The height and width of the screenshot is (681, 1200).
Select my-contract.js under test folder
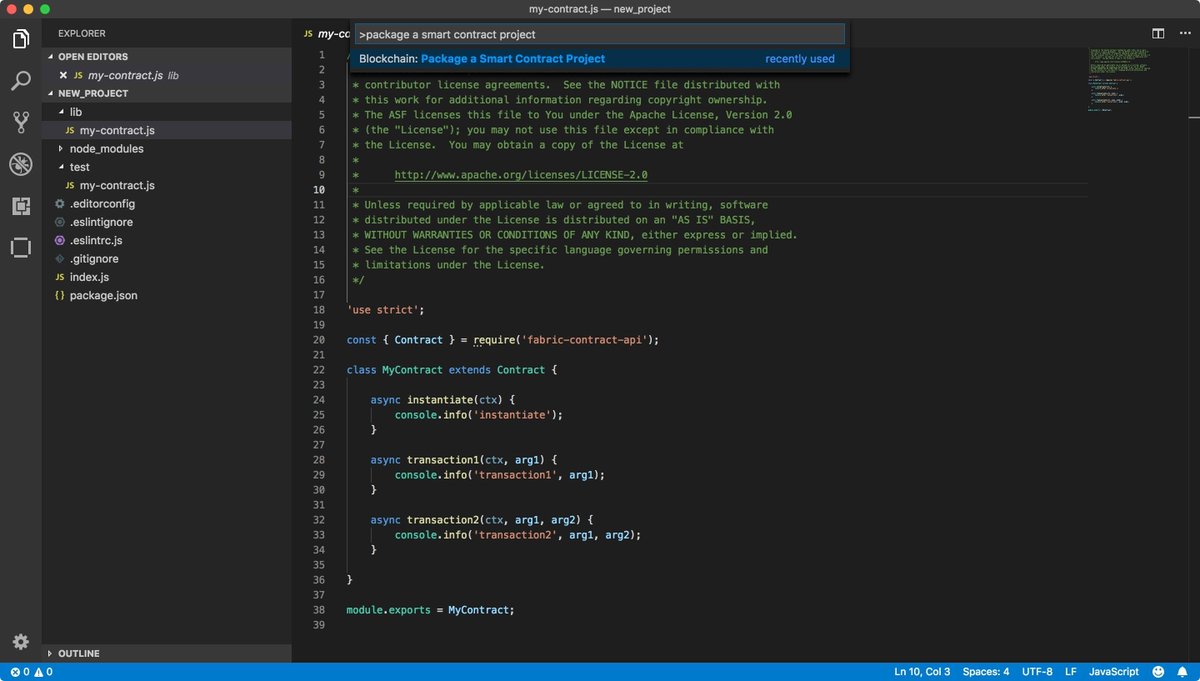coord(167,185)
